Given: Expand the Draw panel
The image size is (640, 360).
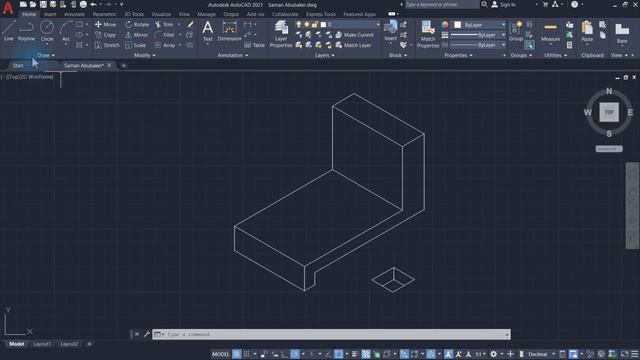Looking at the screenshot, I should (46, 56).
